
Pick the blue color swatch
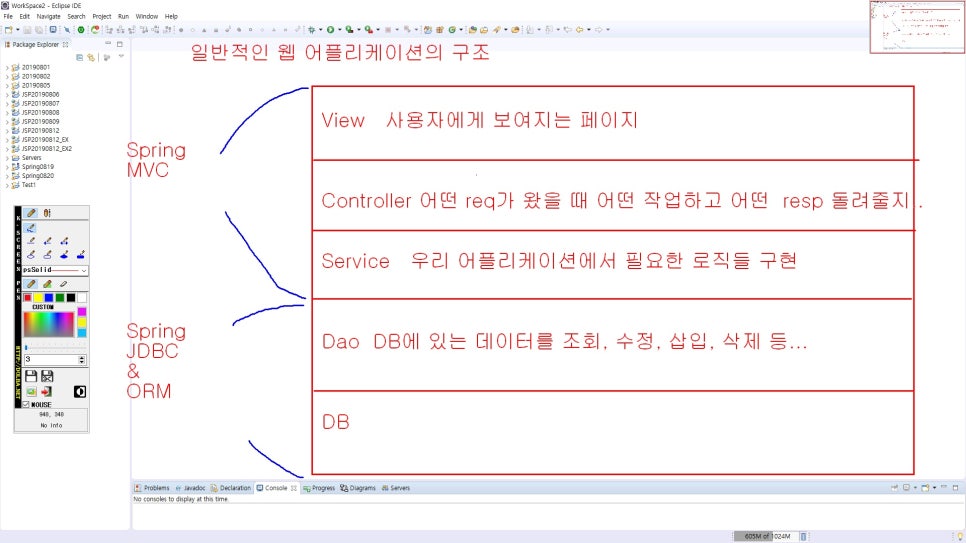tap(49, 298)
